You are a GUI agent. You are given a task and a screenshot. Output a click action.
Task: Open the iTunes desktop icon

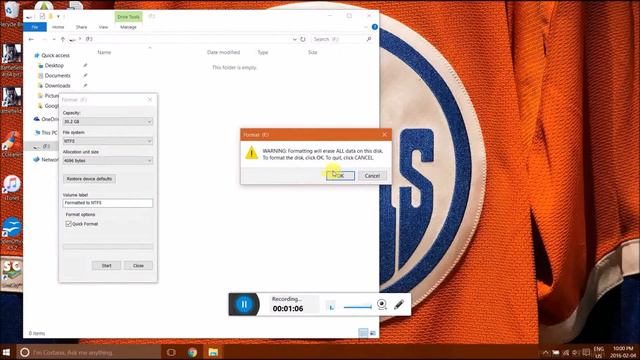[11, 188]
